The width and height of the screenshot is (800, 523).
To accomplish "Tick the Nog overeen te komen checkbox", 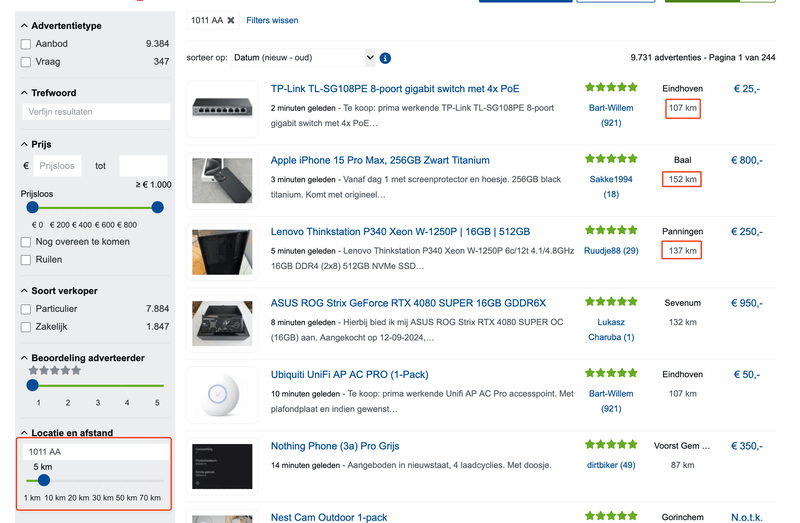I will point(26,241).
